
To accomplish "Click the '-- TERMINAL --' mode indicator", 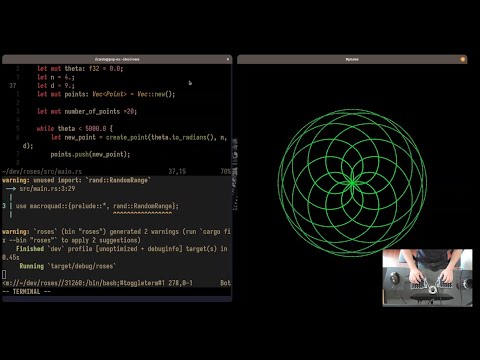I will [x=26, y=292].
